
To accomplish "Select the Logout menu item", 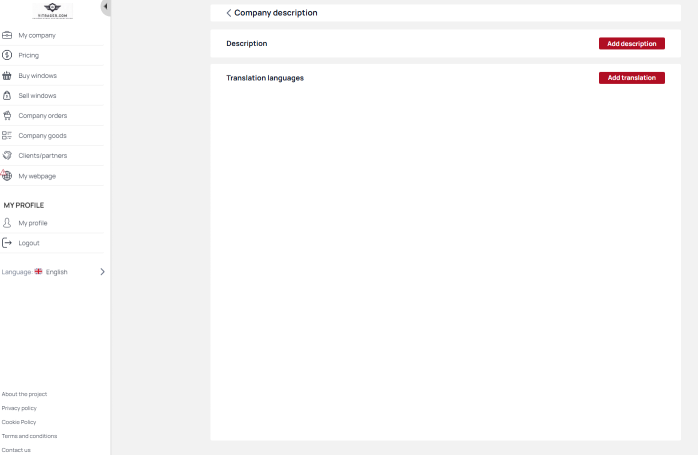I will click(52, 243).
